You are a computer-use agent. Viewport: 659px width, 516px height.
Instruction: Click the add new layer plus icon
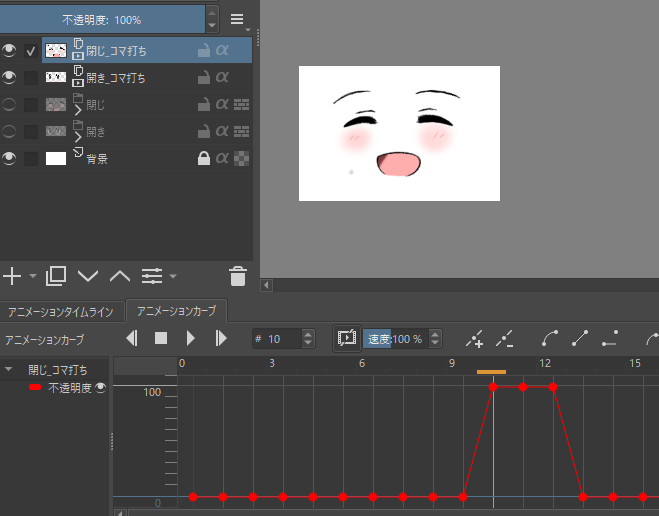click(12, 276)
